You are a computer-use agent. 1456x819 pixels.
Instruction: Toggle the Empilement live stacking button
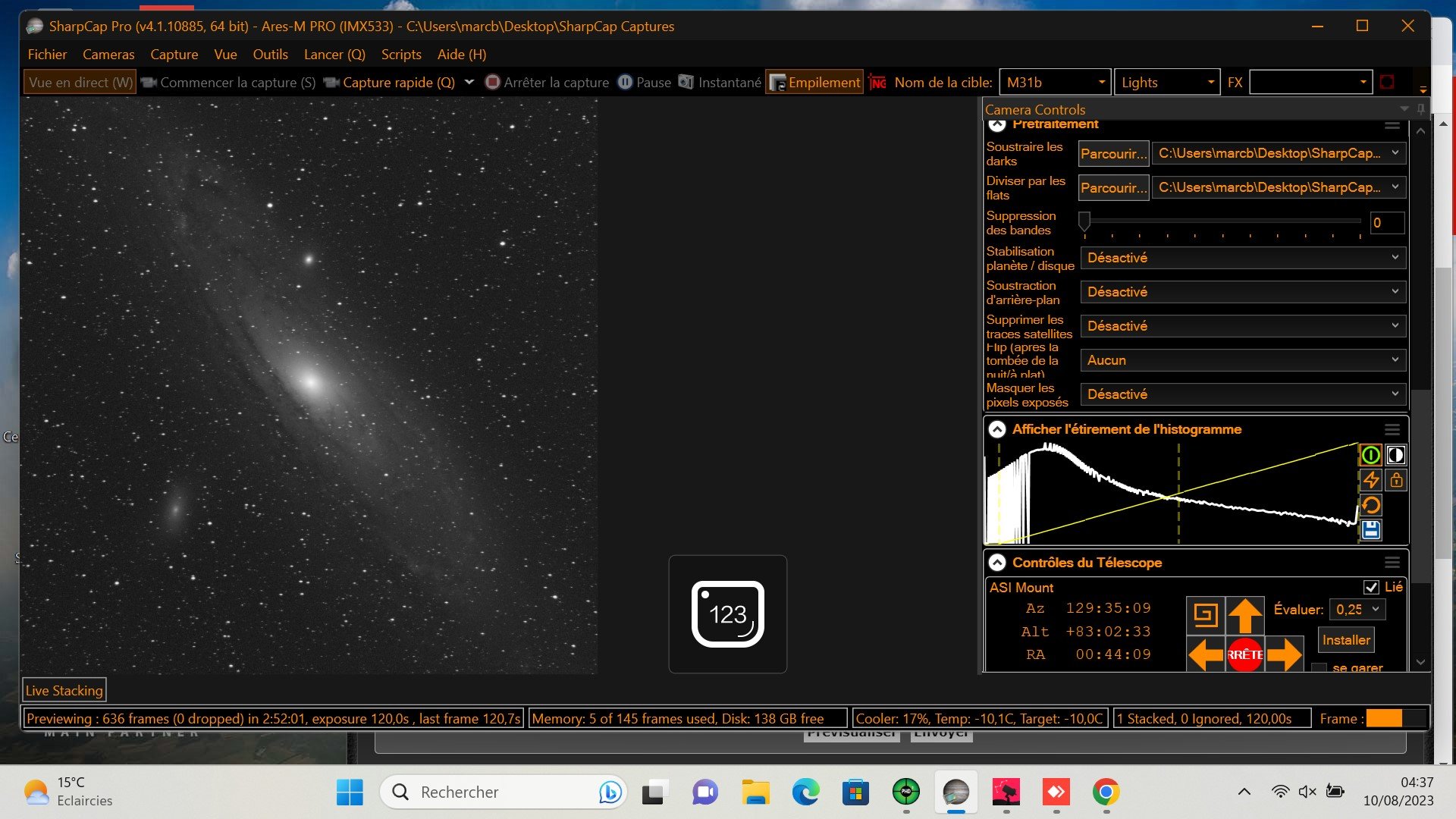[814, 83]
